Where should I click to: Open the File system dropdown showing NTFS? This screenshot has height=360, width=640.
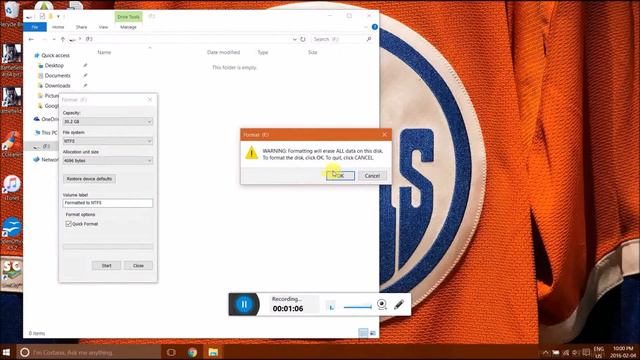108,141
